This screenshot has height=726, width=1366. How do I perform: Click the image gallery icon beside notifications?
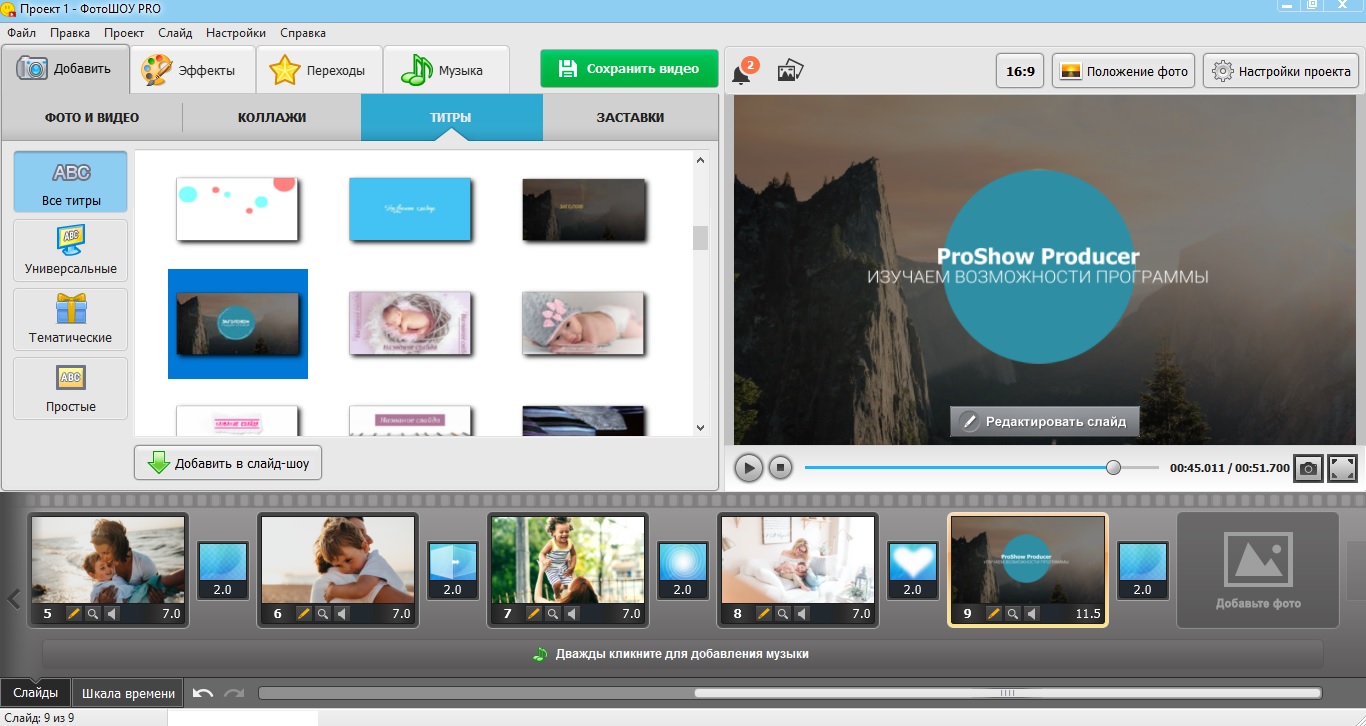791,71
